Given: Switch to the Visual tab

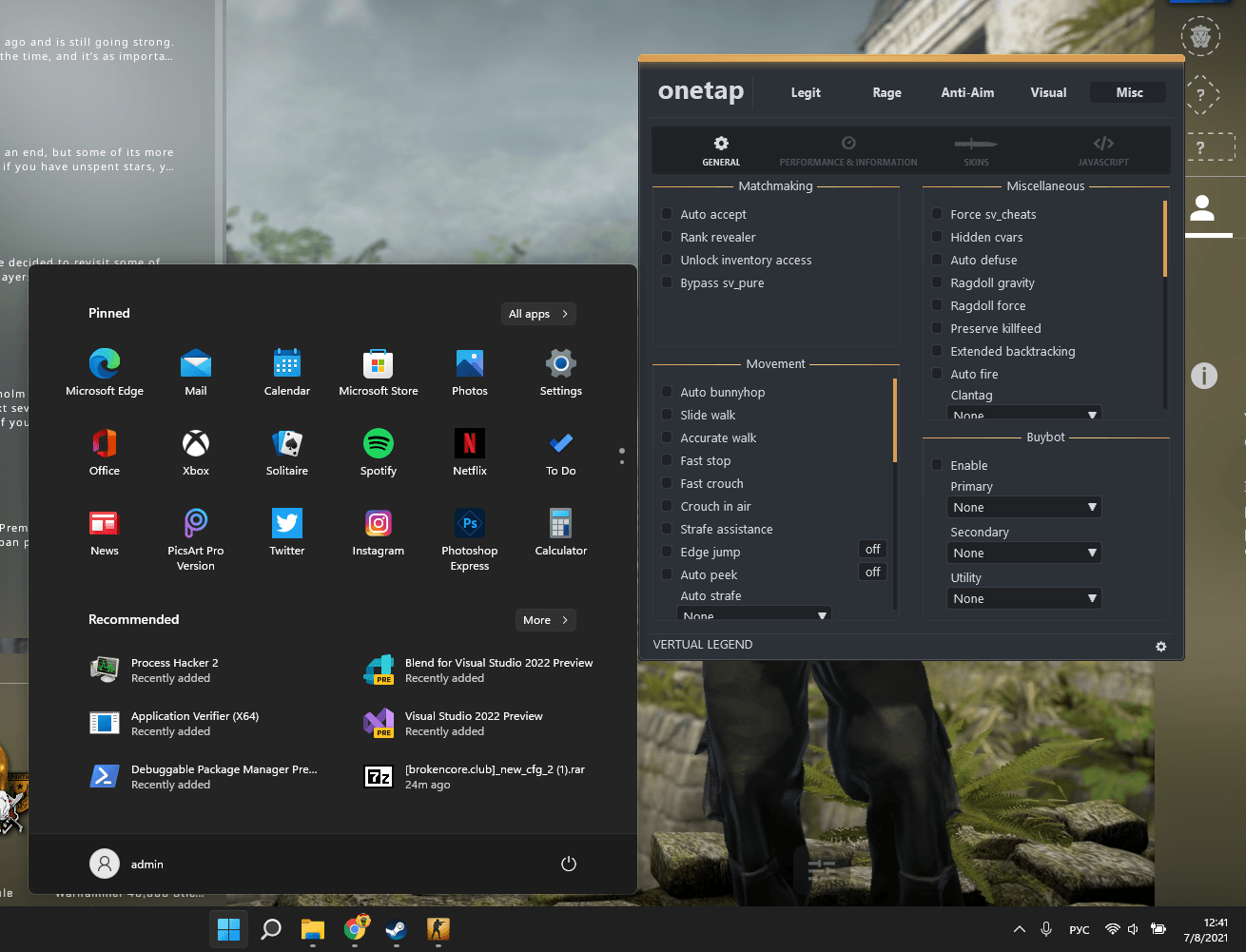Looking at the screenshot, I should click(x=1048, y=92).
